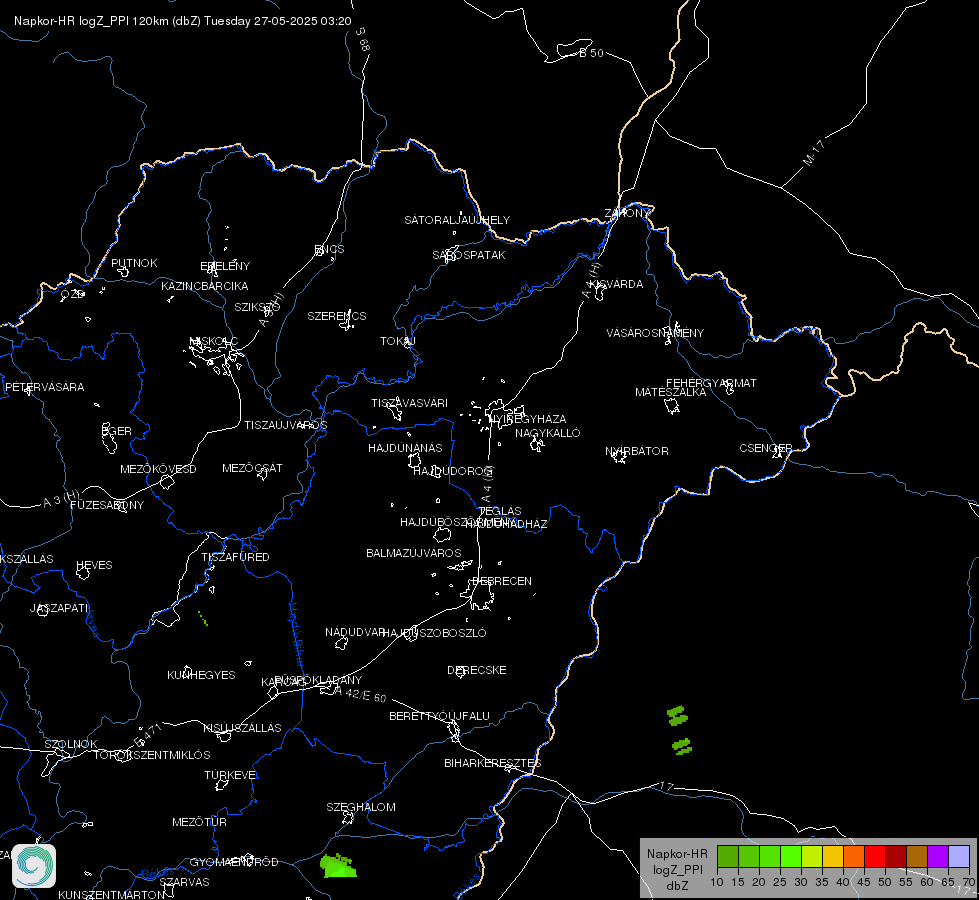This screenshot has height=900, width=979.
Task: Click the KAZINCBARCIKA label
Action: tap(204, 286)
